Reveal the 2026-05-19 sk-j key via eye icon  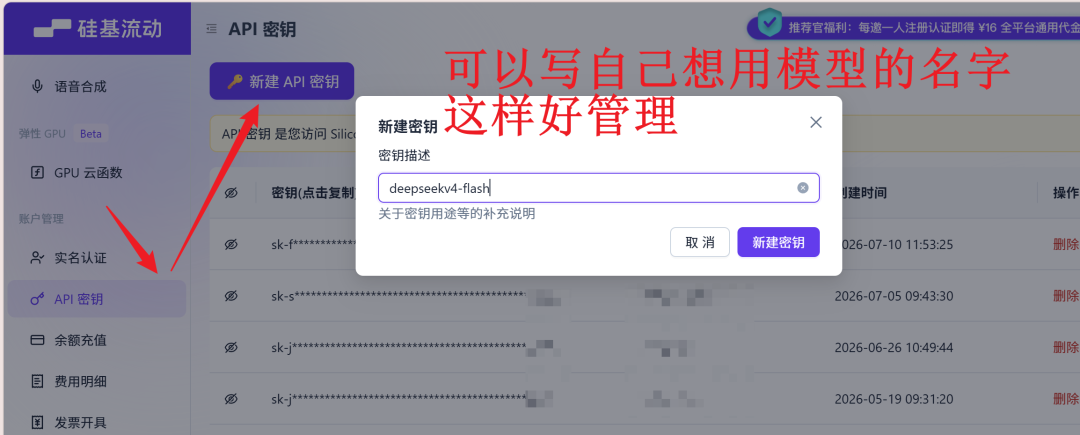(x=231, y=399)
